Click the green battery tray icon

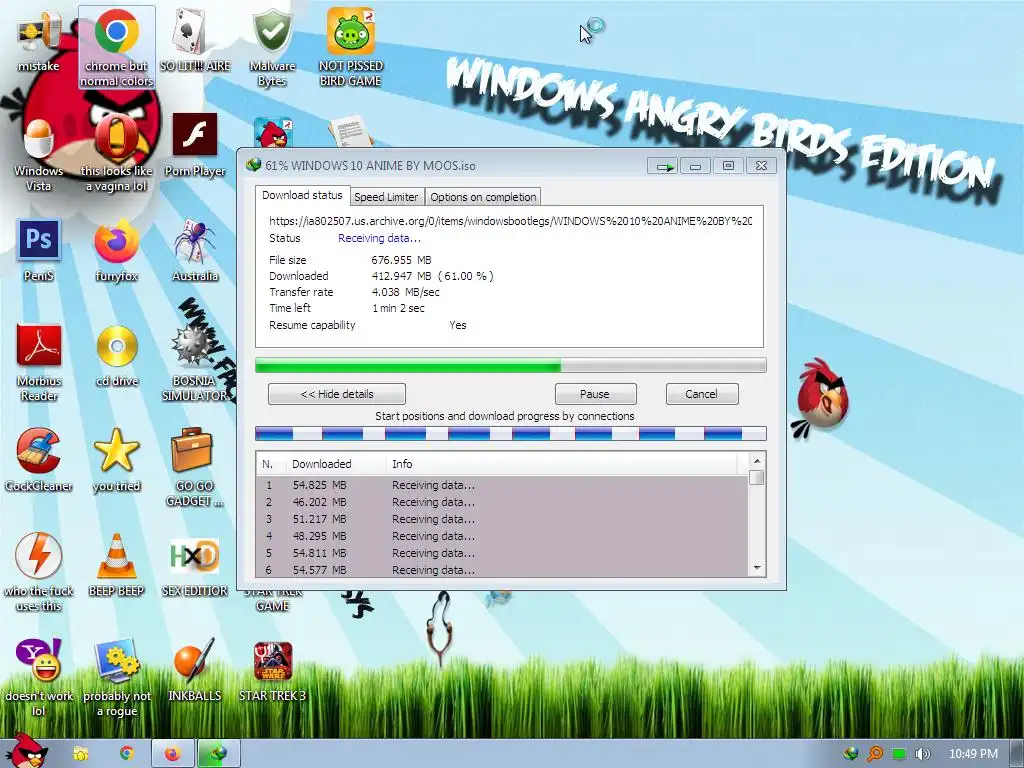pos(899,754)
